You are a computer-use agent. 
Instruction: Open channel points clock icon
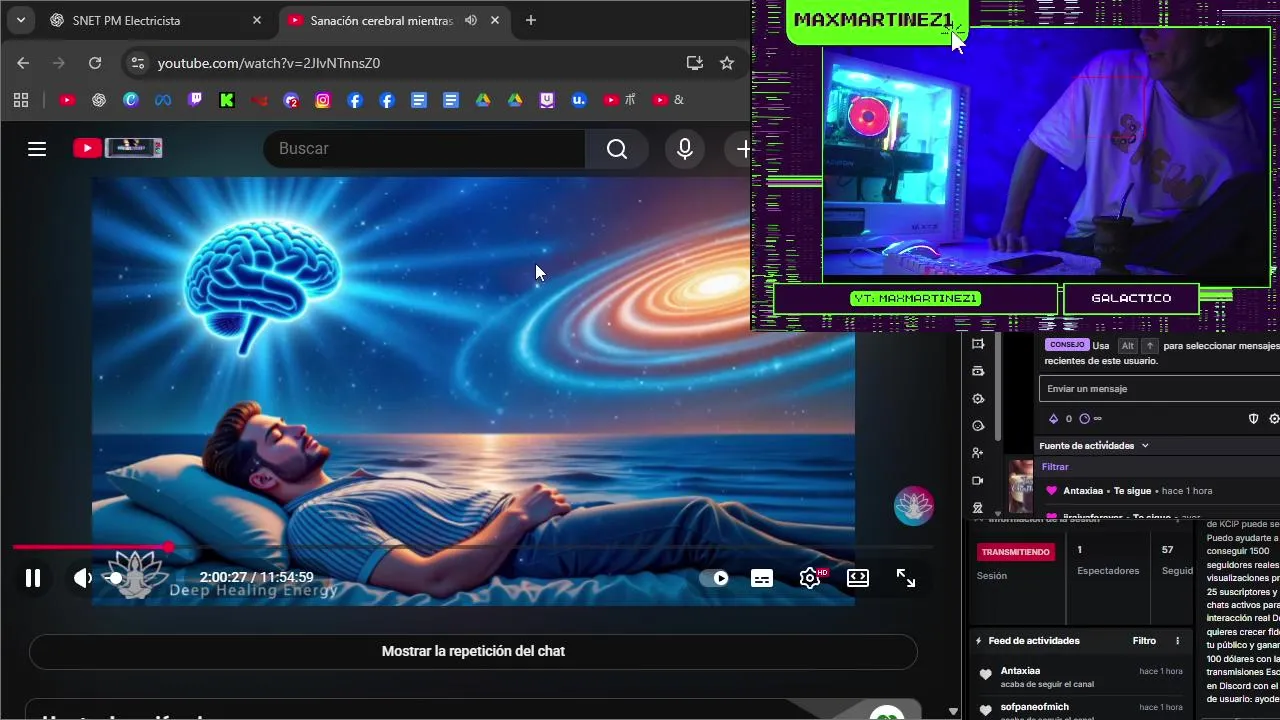pos(1085,419)
